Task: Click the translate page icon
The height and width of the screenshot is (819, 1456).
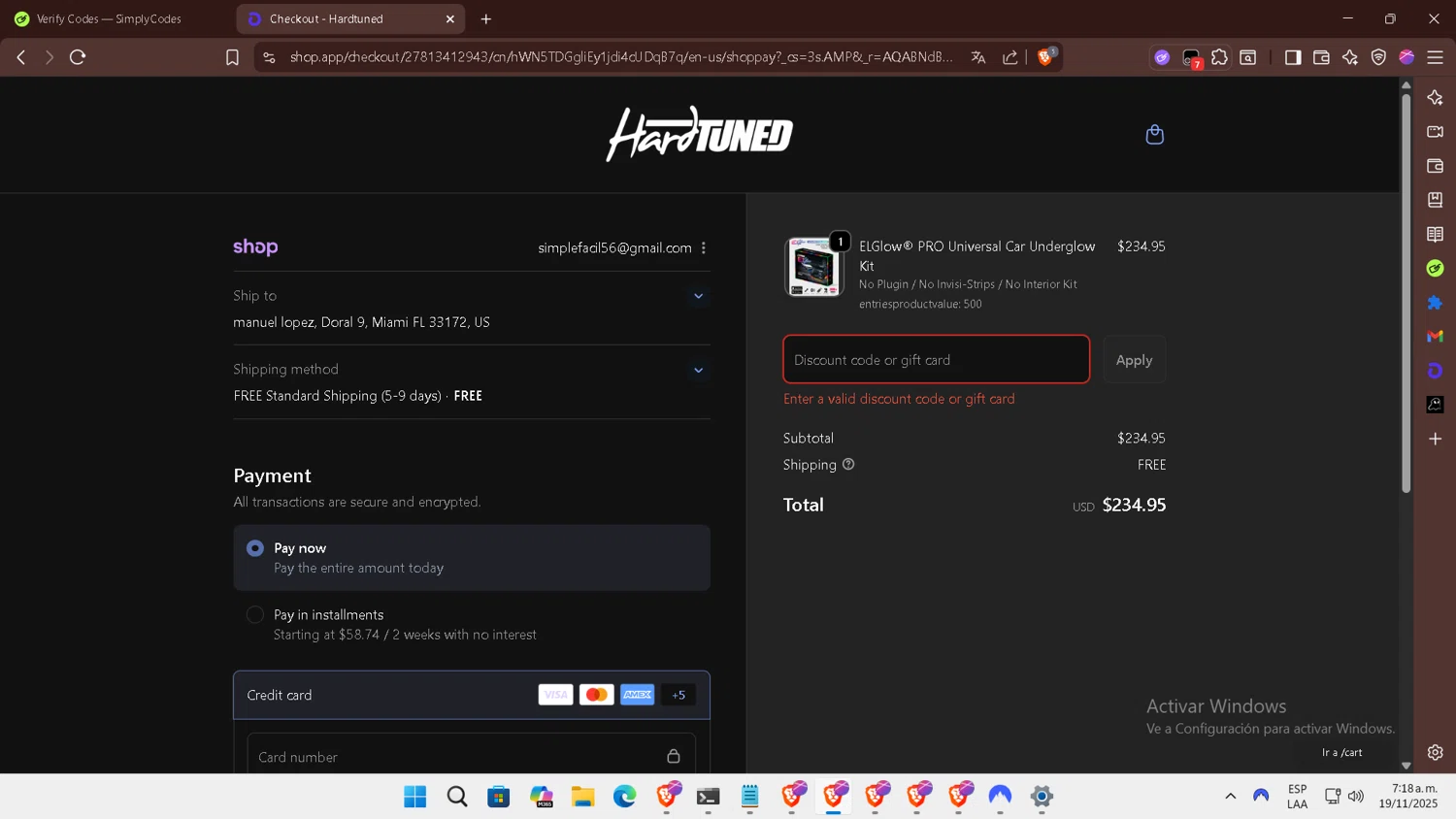Action: (978, 57)
